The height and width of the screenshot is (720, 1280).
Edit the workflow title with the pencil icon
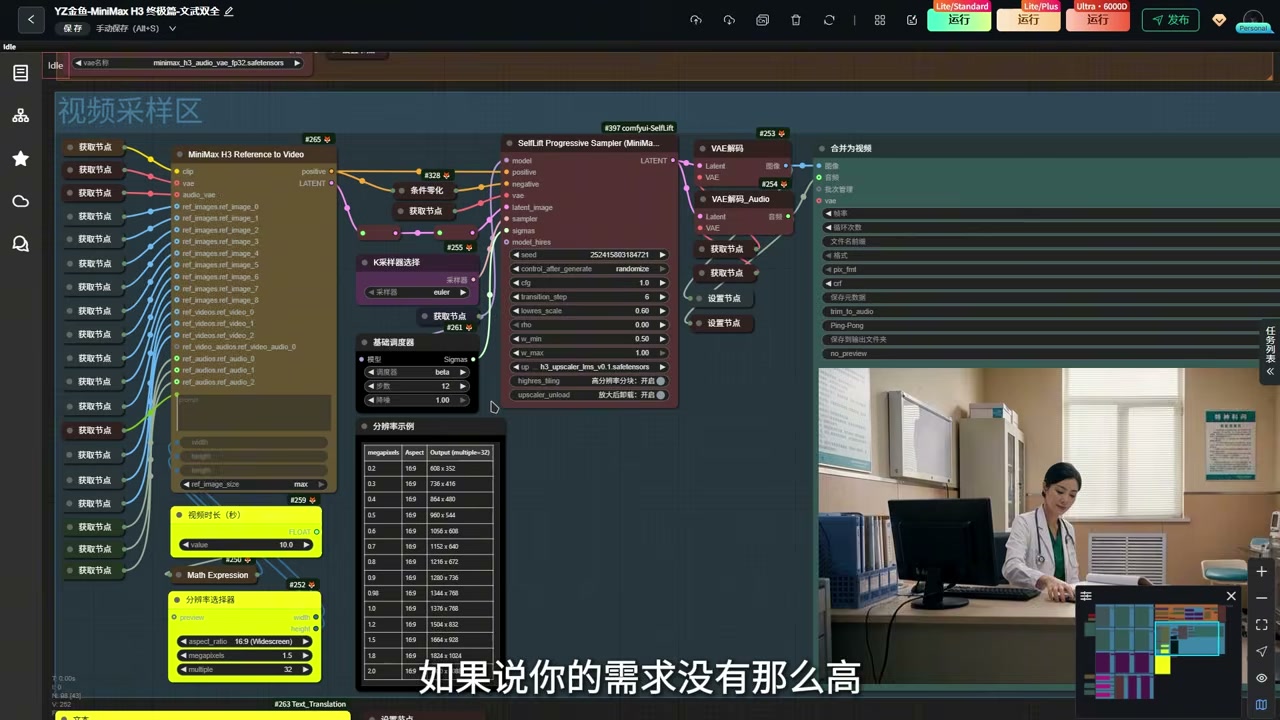229,11
